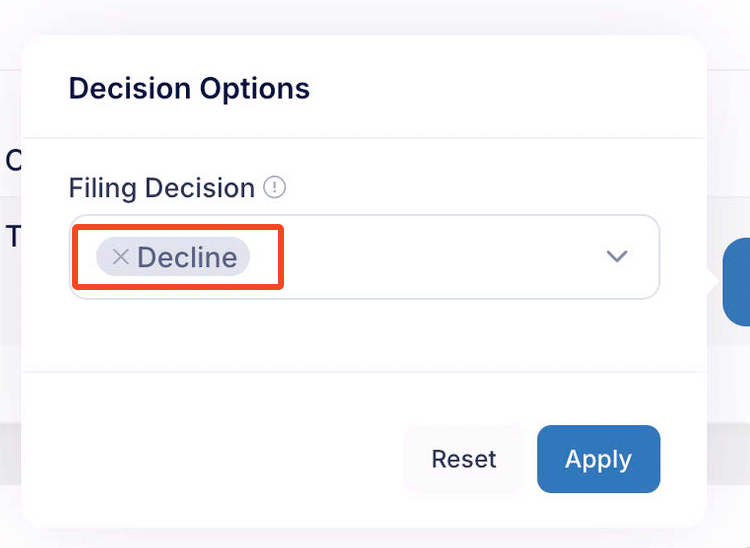Viewport: 750px width, 548px height.
Task: Click the partially visible blue button at right edge
Action: click(737, 282)
